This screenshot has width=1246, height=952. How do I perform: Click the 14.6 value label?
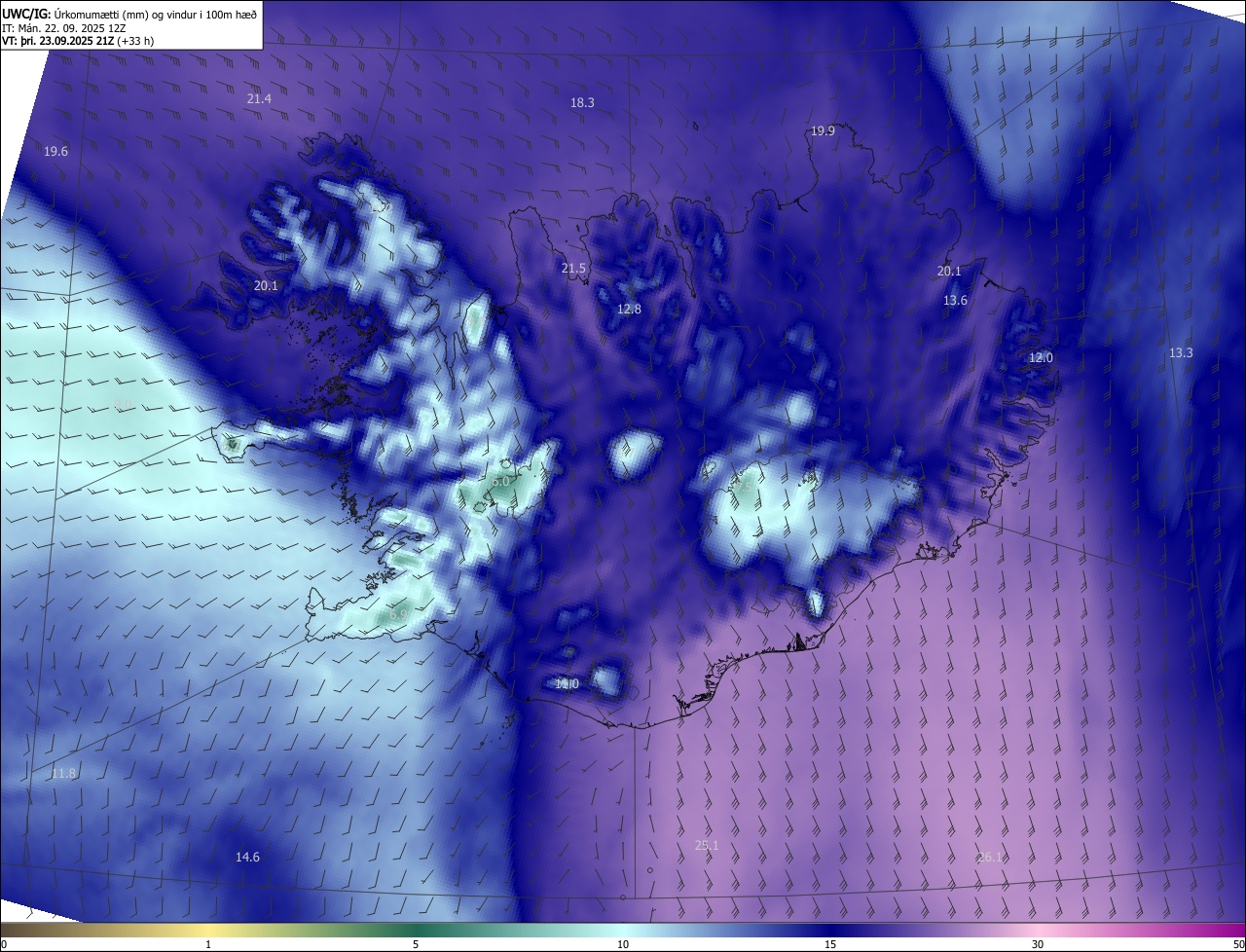(x=247, y=857)
